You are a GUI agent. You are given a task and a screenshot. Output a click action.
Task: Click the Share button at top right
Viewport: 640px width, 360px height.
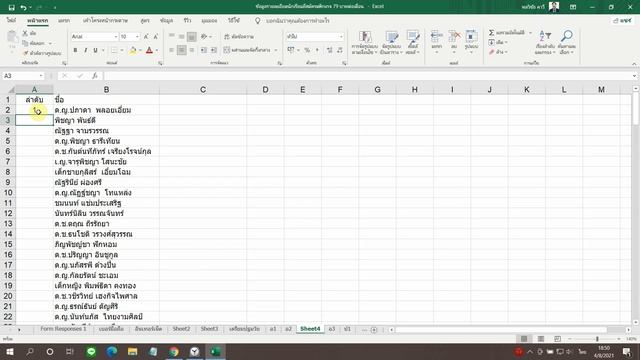tap(622, 20)
